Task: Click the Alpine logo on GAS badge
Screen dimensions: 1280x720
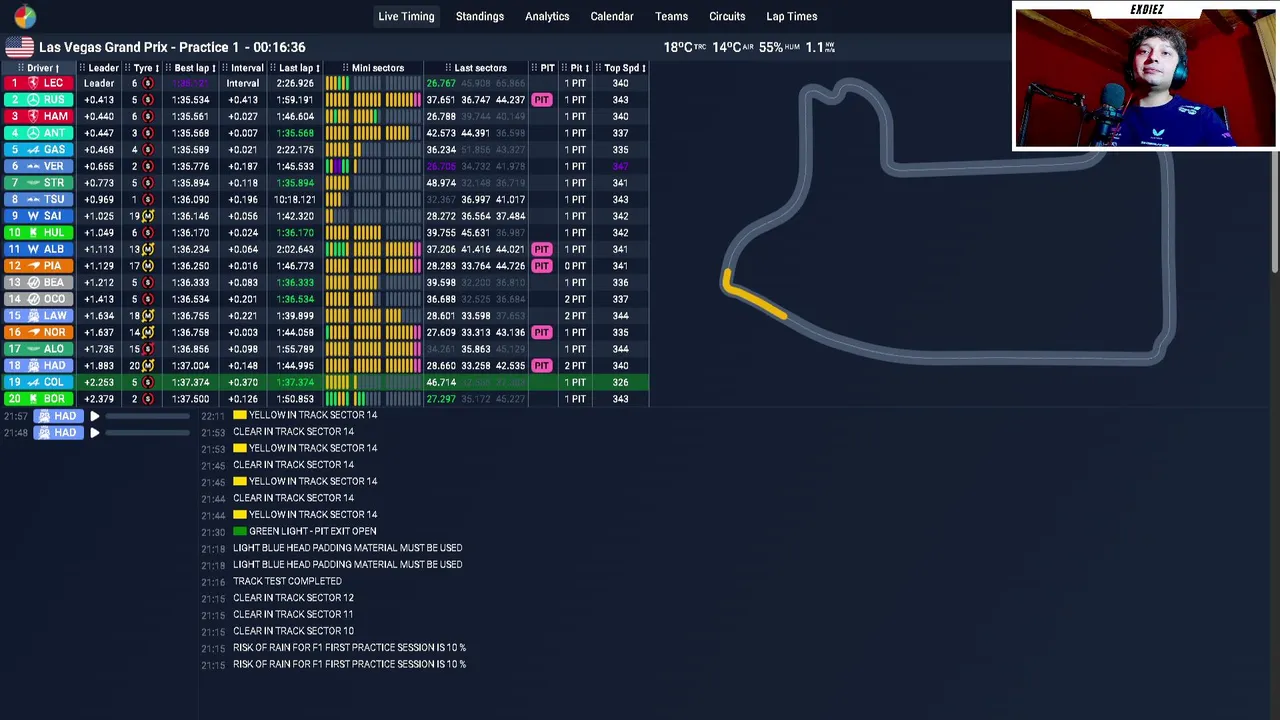Action: coord(33,150)
